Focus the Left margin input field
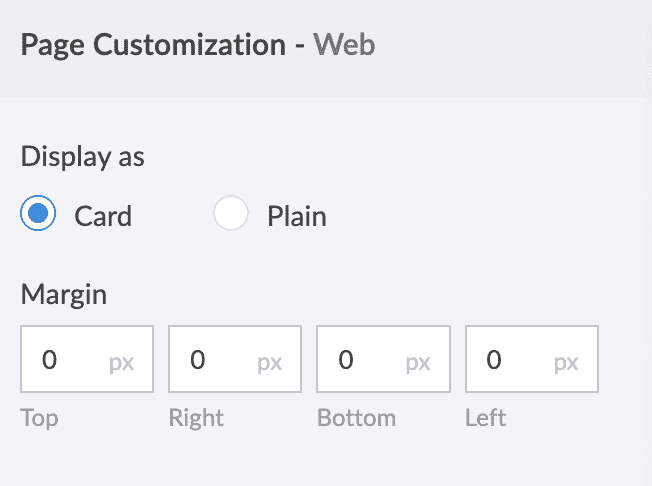 [x=514, y=359]
